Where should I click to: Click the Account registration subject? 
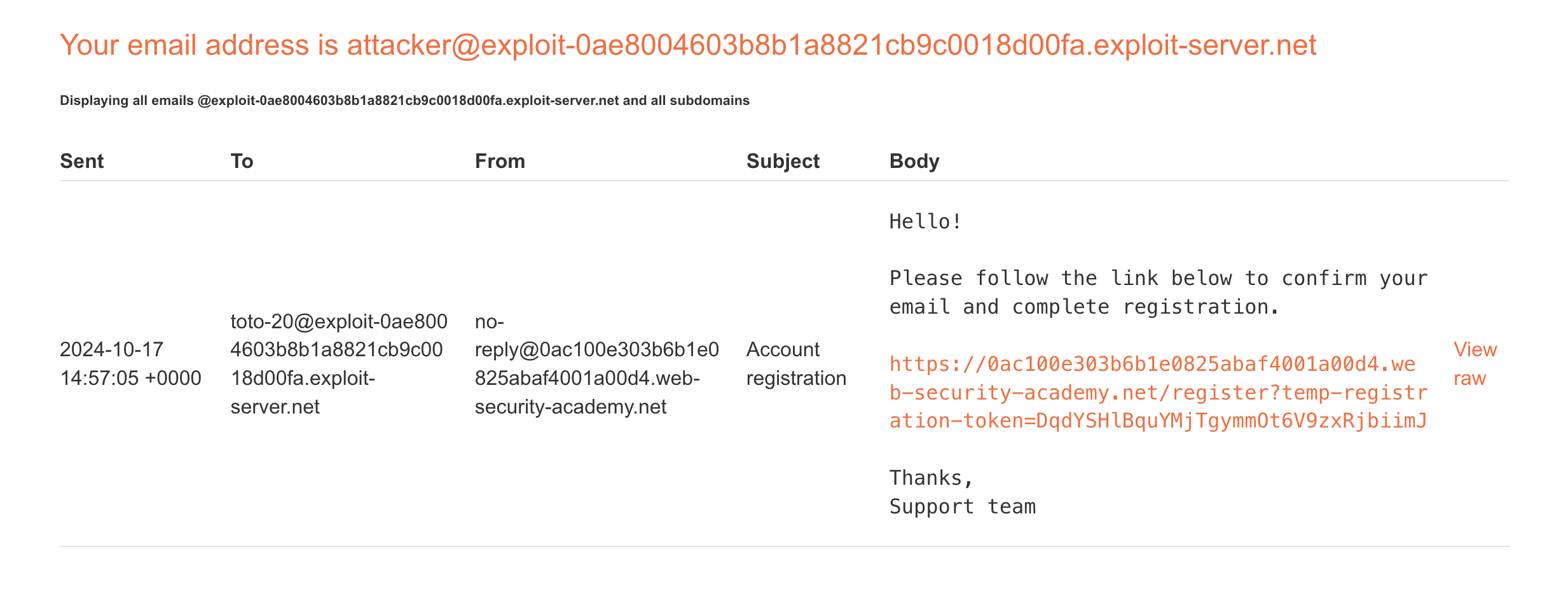click(x=795, y=363)
